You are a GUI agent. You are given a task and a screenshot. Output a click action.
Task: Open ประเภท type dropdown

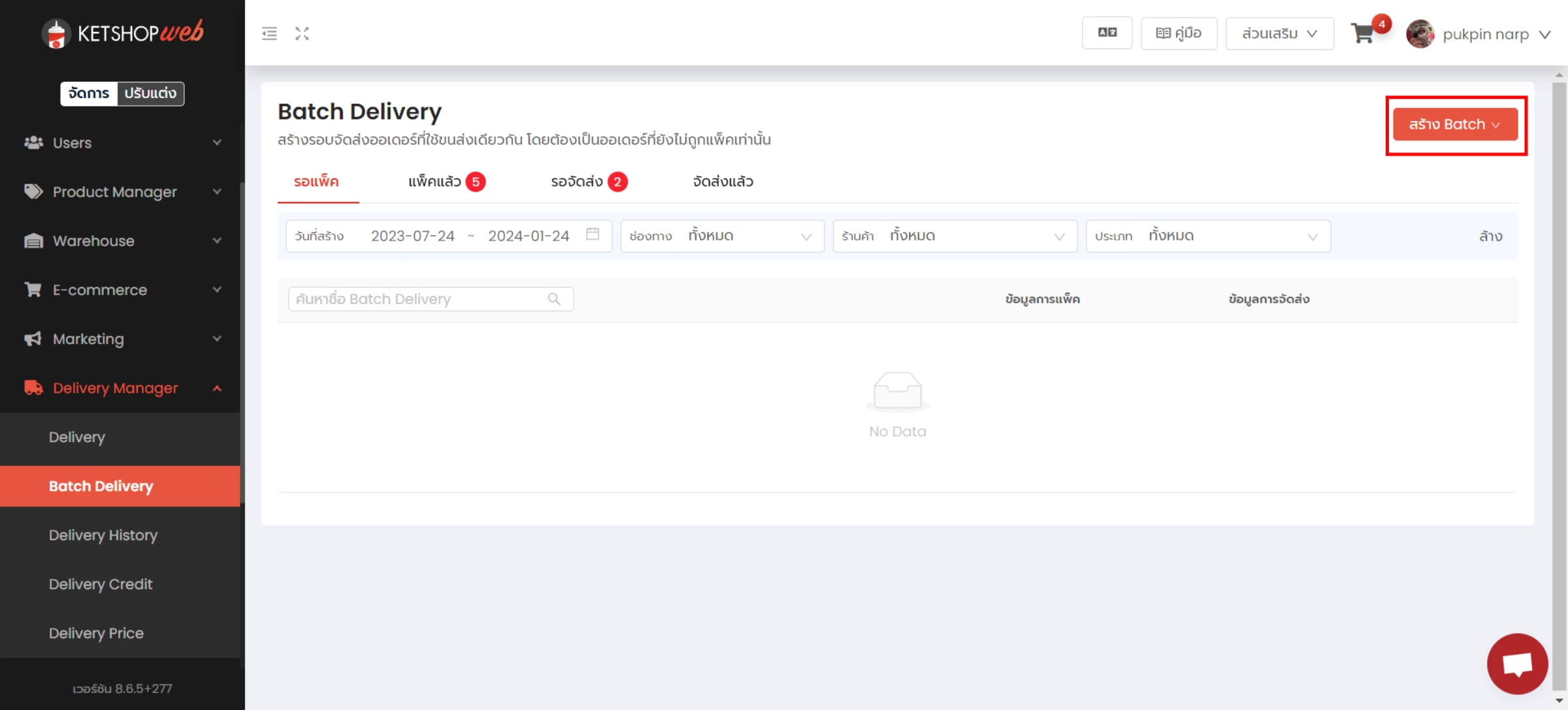(1208, 236)
